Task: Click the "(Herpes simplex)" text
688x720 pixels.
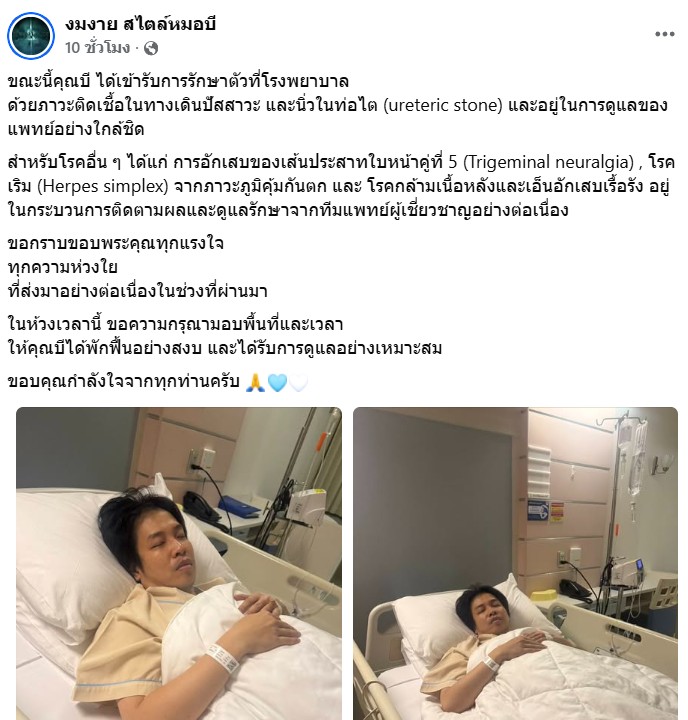Action: click(103, 186)
